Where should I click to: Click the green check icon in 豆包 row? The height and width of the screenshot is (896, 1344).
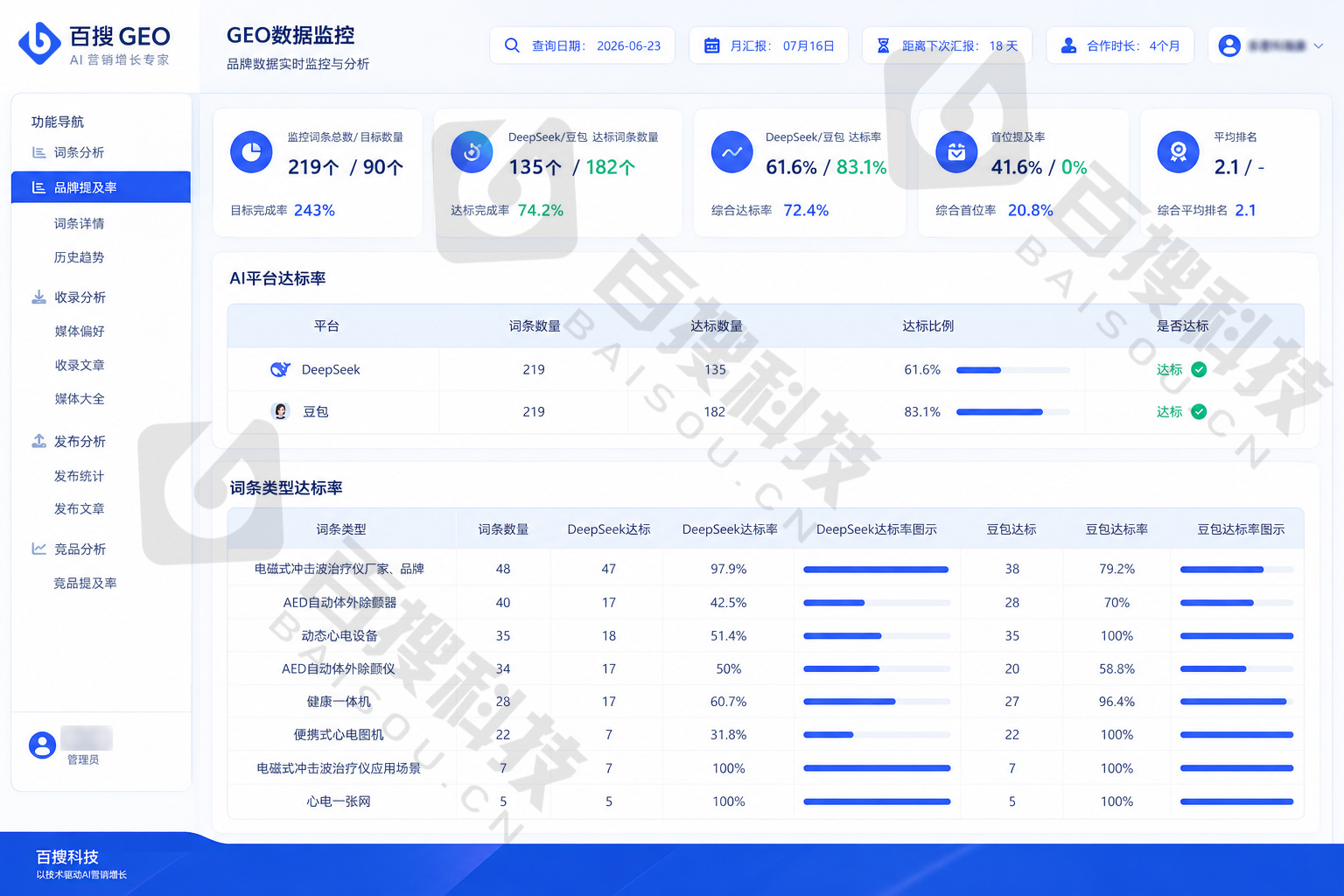tap(1199, 411)
